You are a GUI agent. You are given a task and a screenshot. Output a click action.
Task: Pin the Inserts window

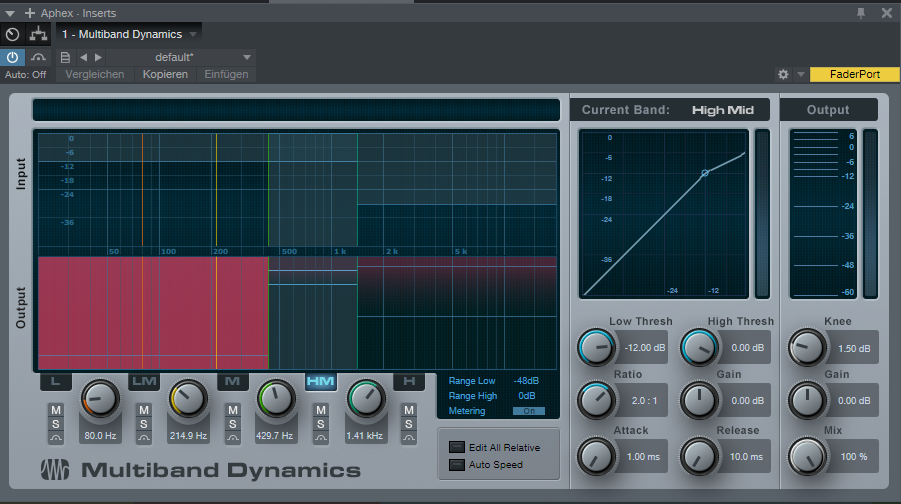[861, 13]
